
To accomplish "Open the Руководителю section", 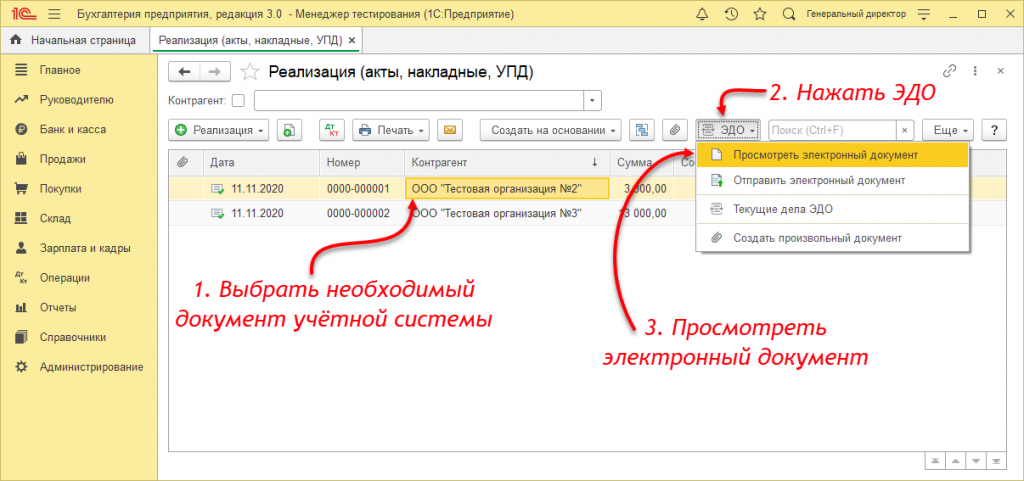I will pyautogui.click(x=78, y=100).
